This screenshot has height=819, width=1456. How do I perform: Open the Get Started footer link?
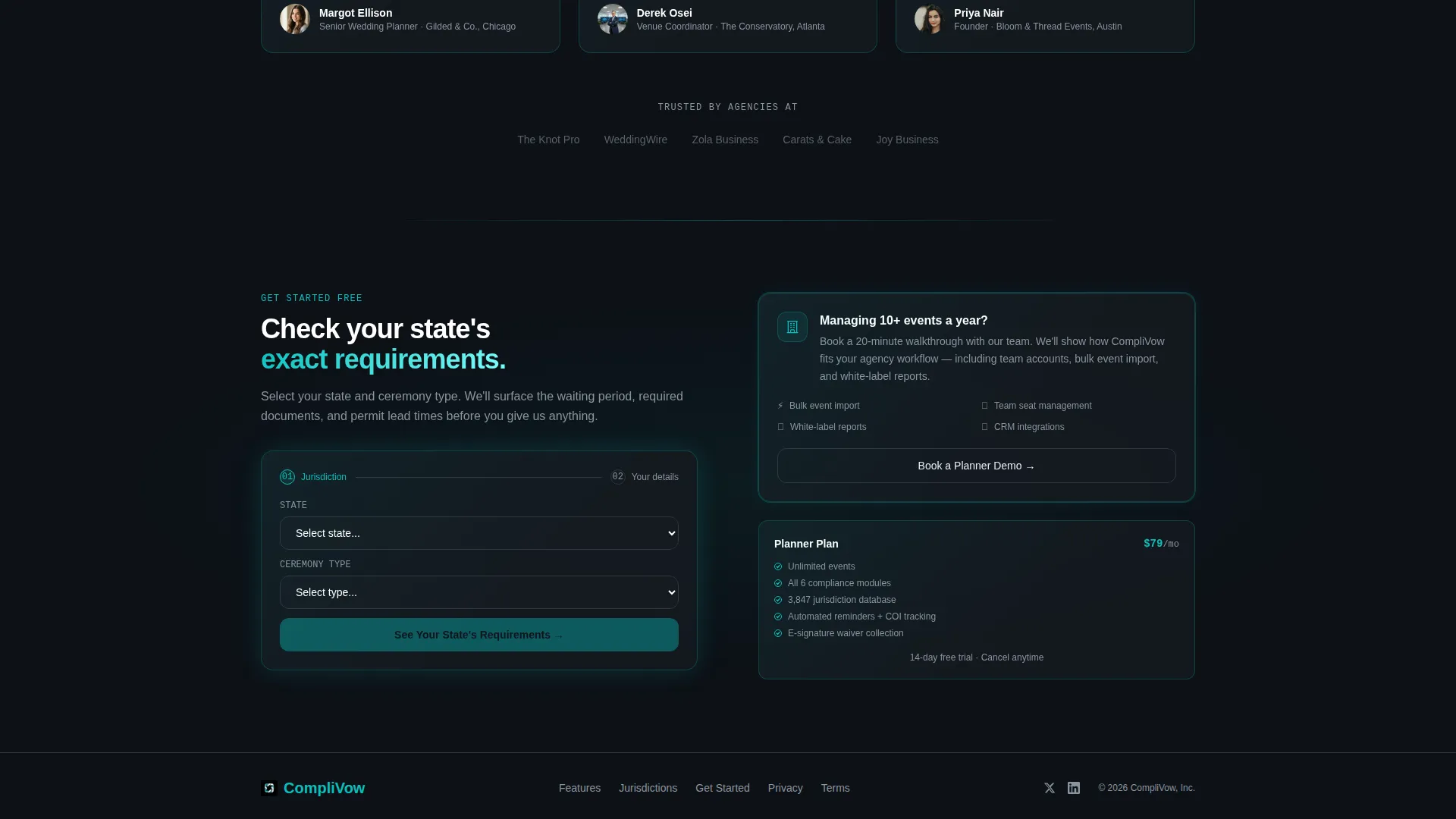[x=723, y=788]
